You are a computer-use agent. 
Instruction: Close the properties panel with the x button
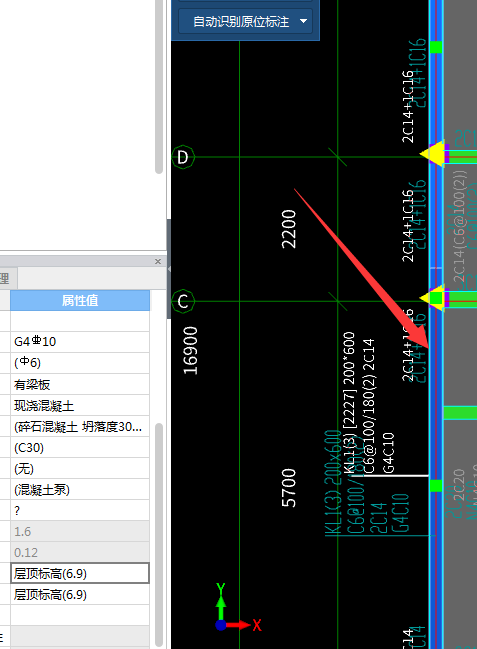(x=158, y=262)
